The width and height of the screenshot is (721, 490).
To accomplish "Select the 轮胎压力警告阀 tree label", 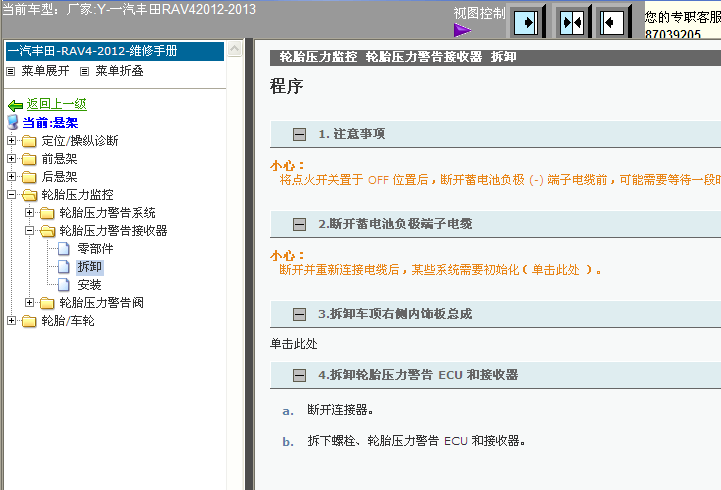I will pos(102,303).
